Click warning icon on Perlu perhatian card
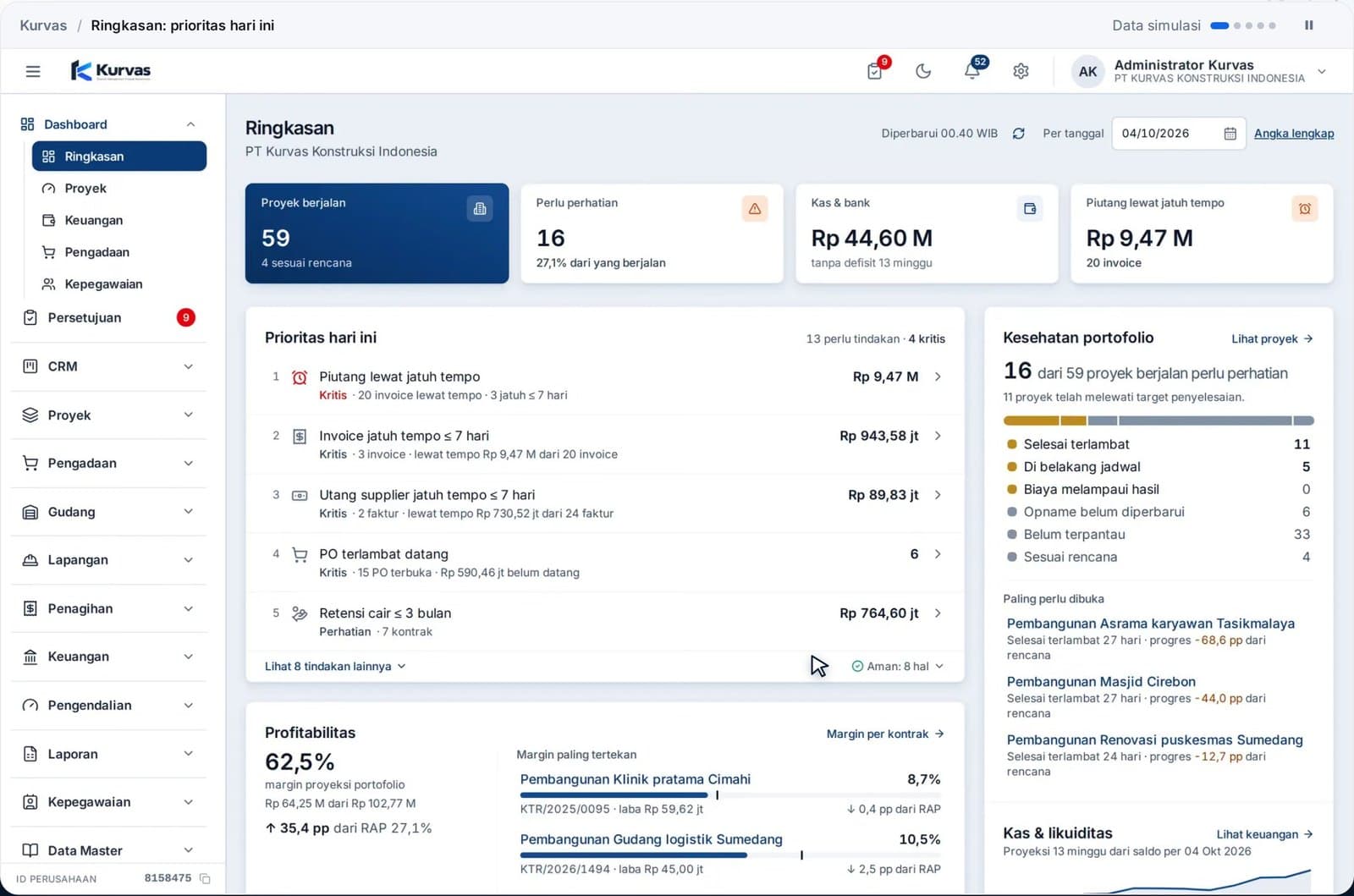Viewport: 1354px width, 896px height. pos(755,208)
